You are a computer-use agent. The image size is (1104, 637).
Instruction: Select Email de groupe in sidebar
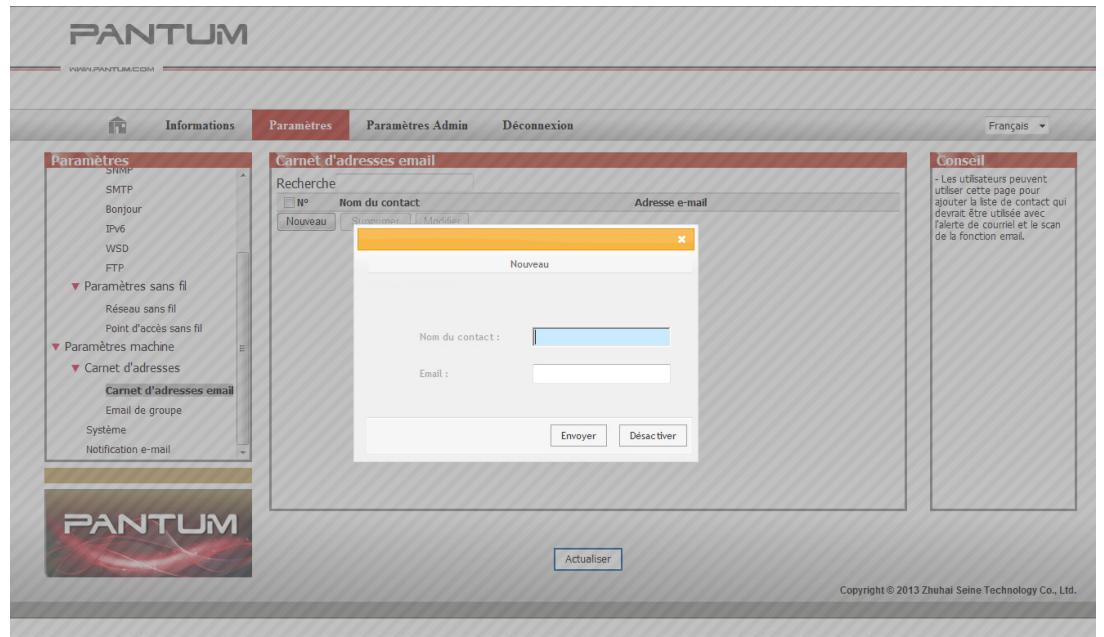coord(143,410)
